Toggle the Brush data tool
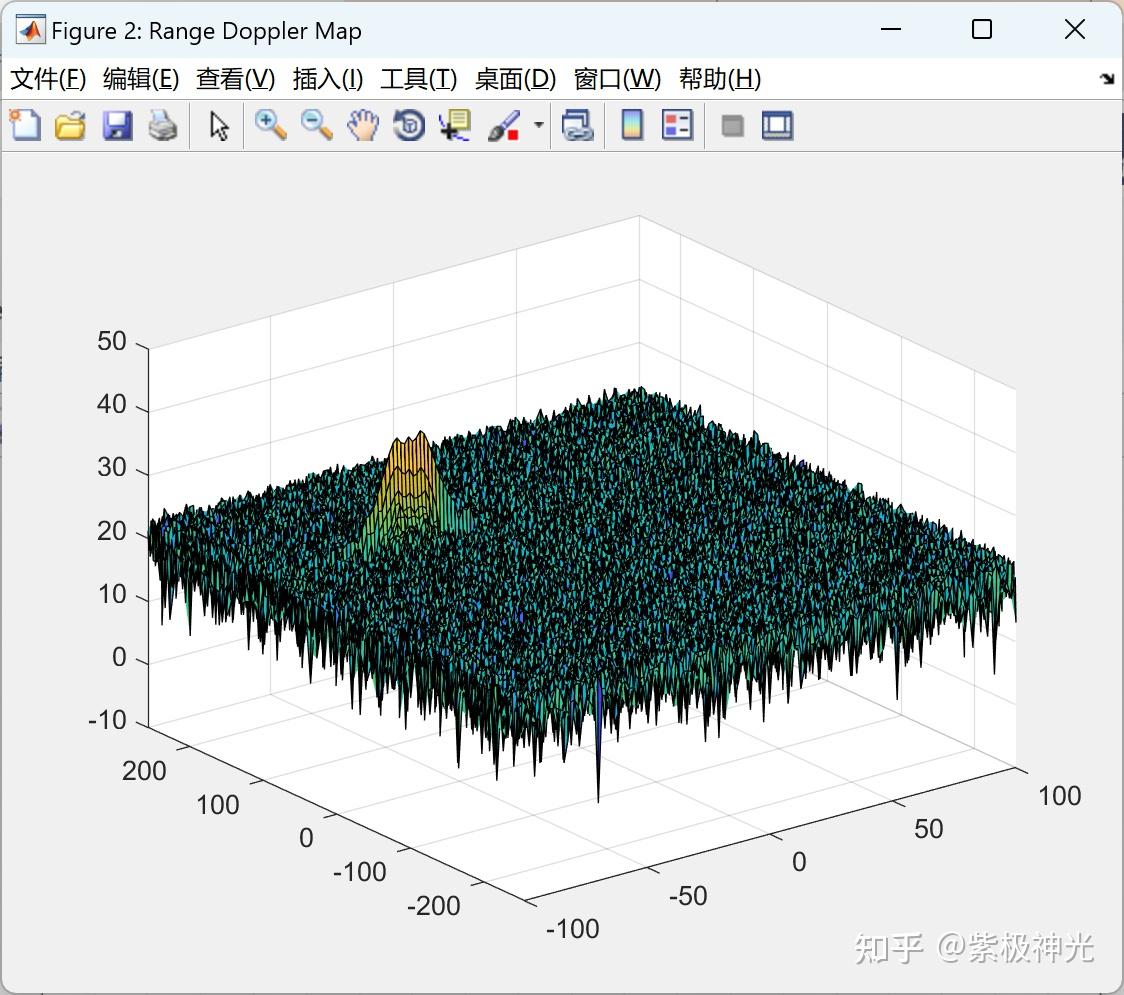The width and height of the screenshot is (1124, 995). 503,125
